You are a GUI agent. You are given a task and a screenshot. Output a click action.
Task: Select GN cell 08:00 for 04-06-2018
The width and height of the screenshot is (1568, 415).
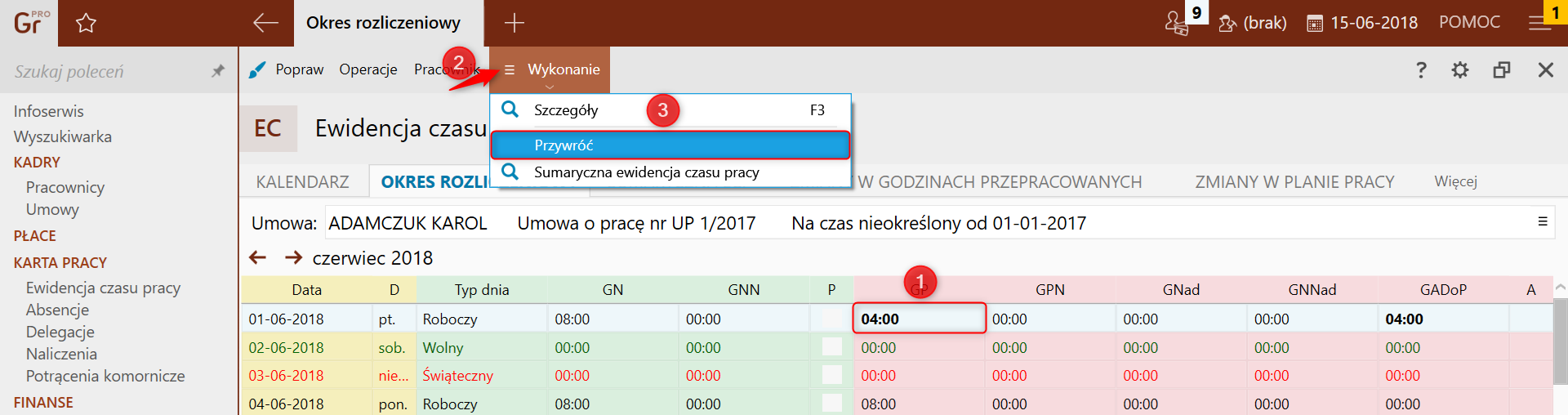click(612, 404)
